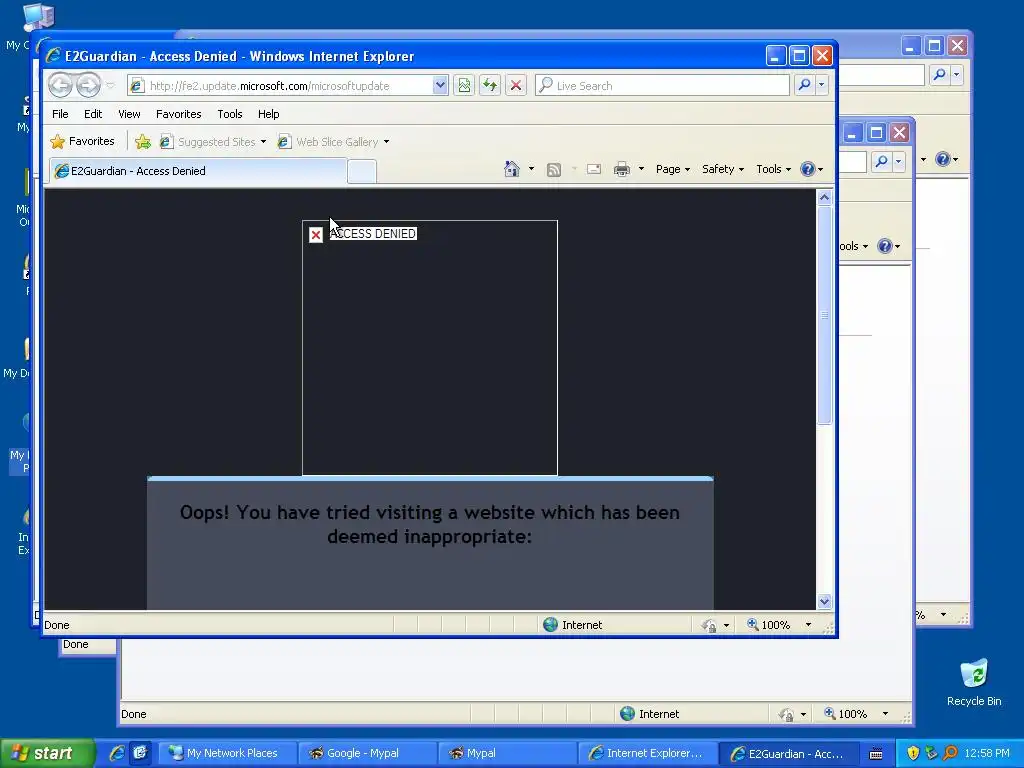Image resolution: width=1024 pixels, height=768 pixels.
Task: Launch Internet Explorer from Quick Launch
Action: pyautogui.click(x=117, y=753)
